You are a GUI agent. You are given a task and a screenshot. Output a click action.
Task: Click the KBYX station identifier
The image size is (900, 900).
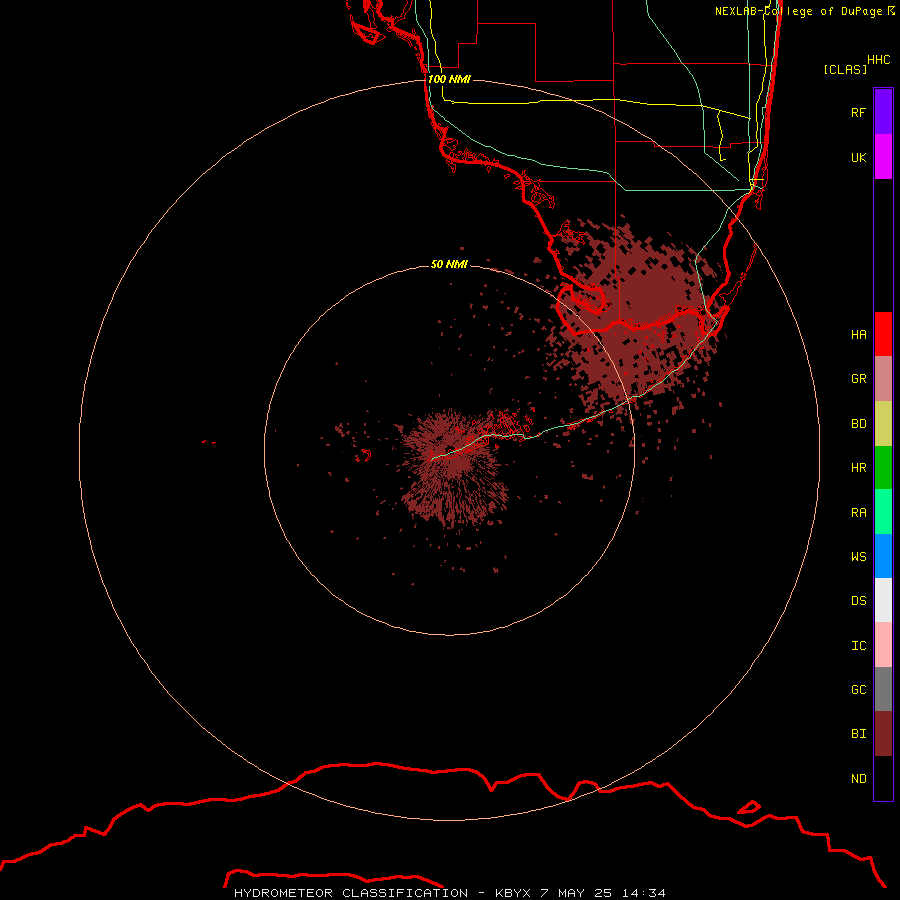coord(513,893)
